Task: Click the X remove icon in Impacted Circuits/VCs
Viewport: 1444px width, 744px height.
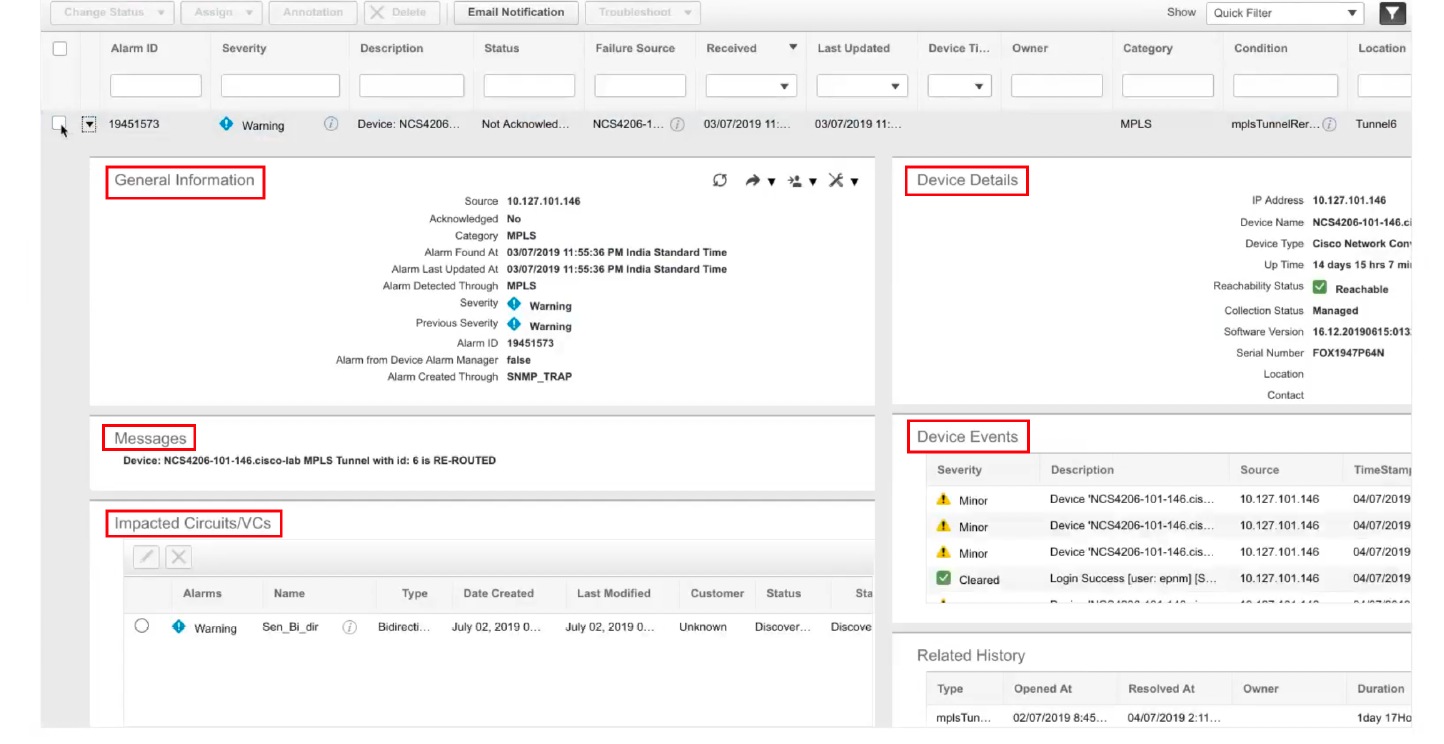Action: 177,557
